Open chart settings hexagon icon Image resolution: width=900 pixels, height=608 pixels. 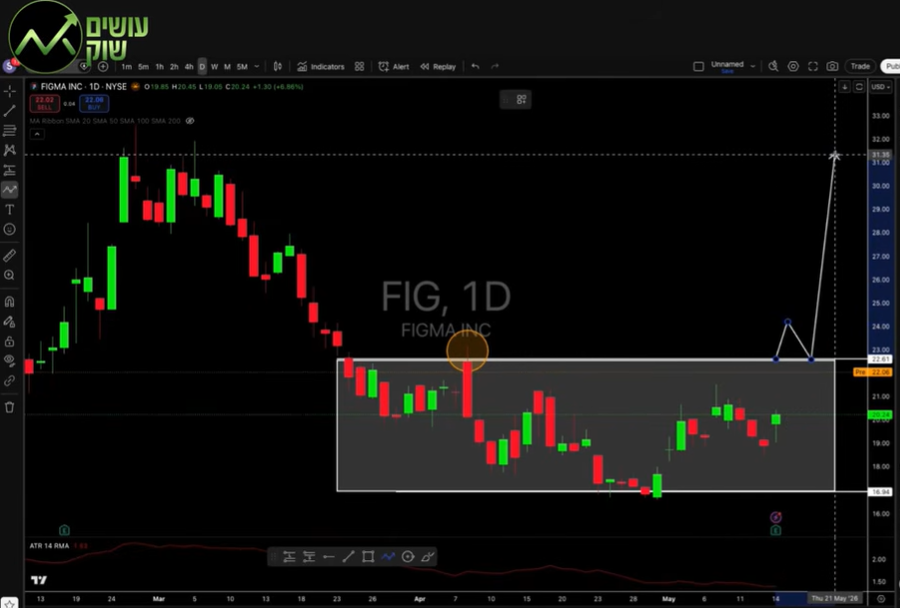tap(793, 67)
